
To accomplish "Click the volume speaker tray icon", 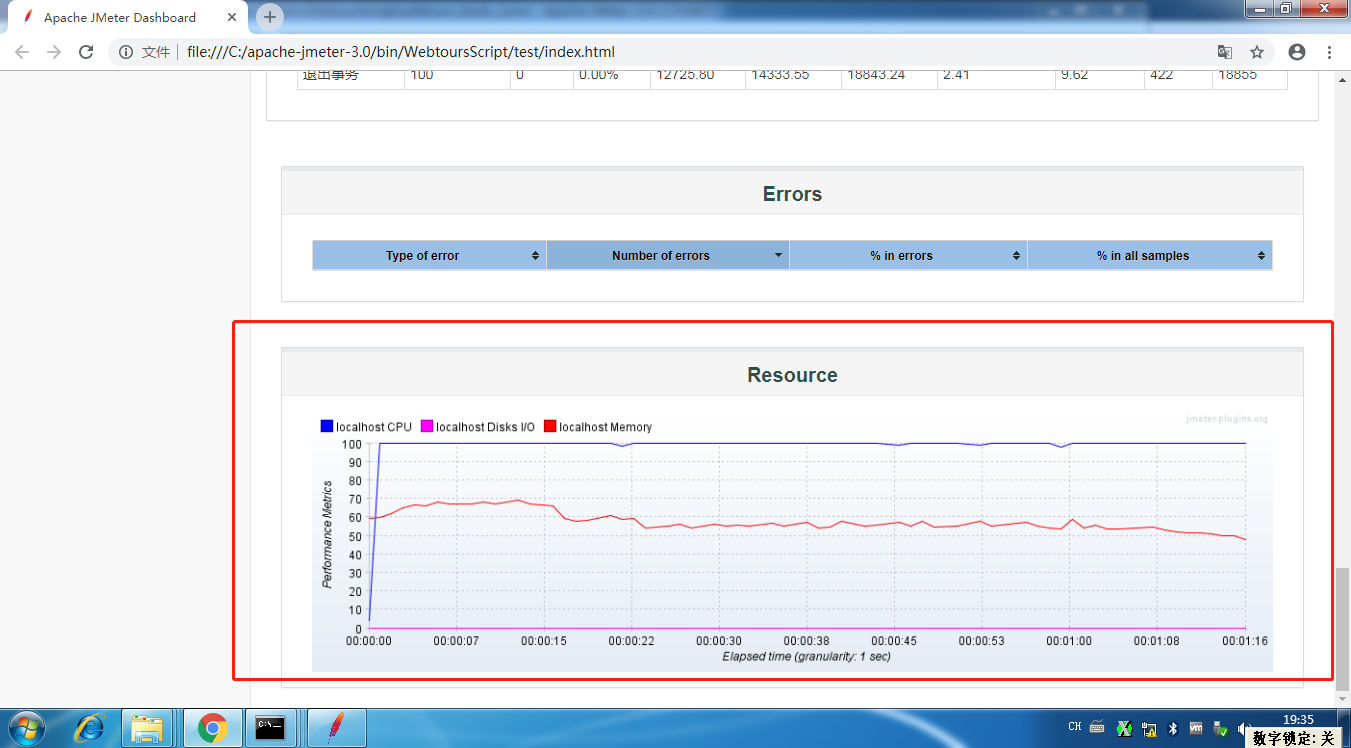I will click(x=1244, y=729).
